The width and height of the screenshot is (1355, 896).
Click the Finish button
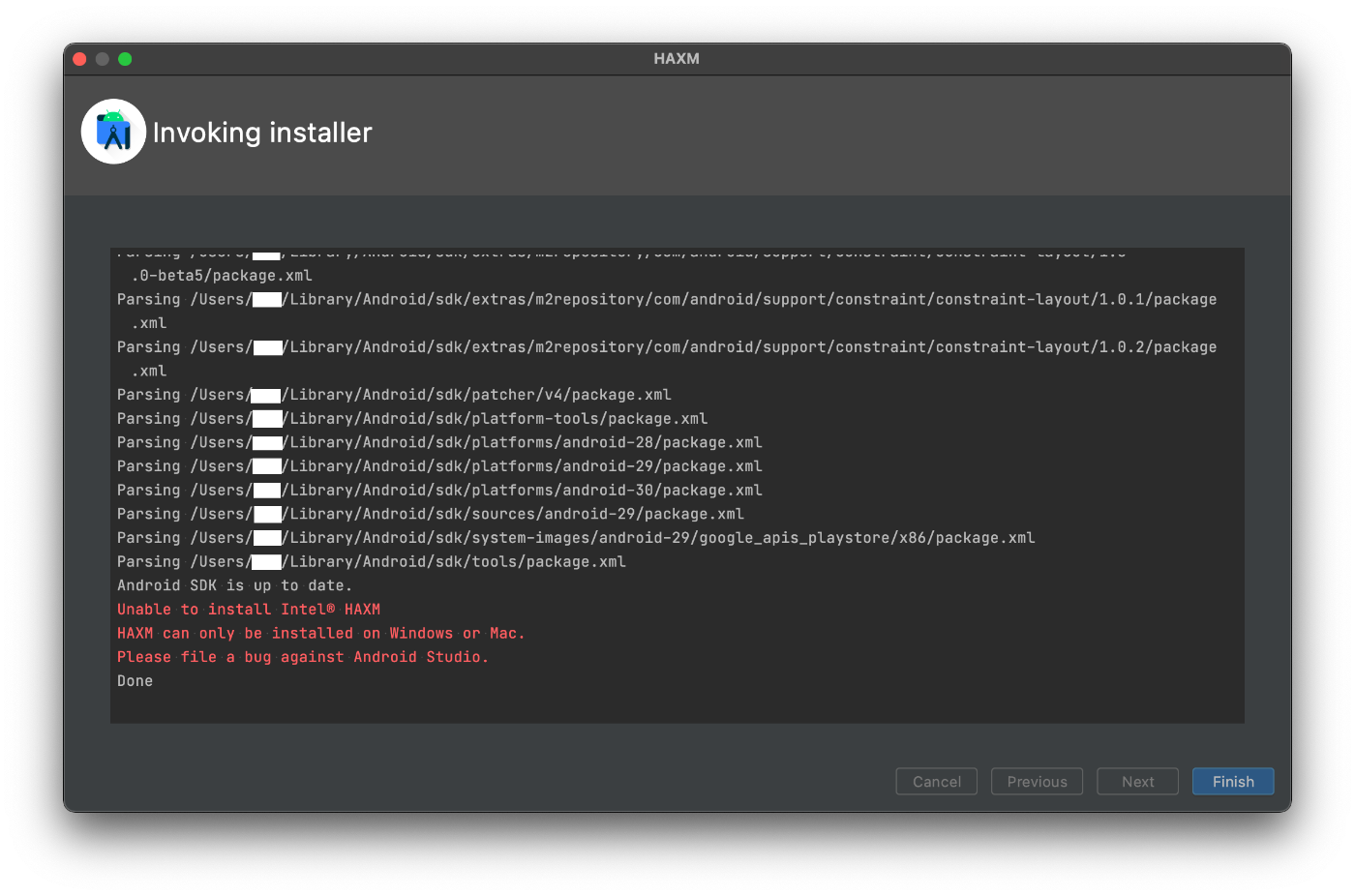click(x=1233, y=782)
